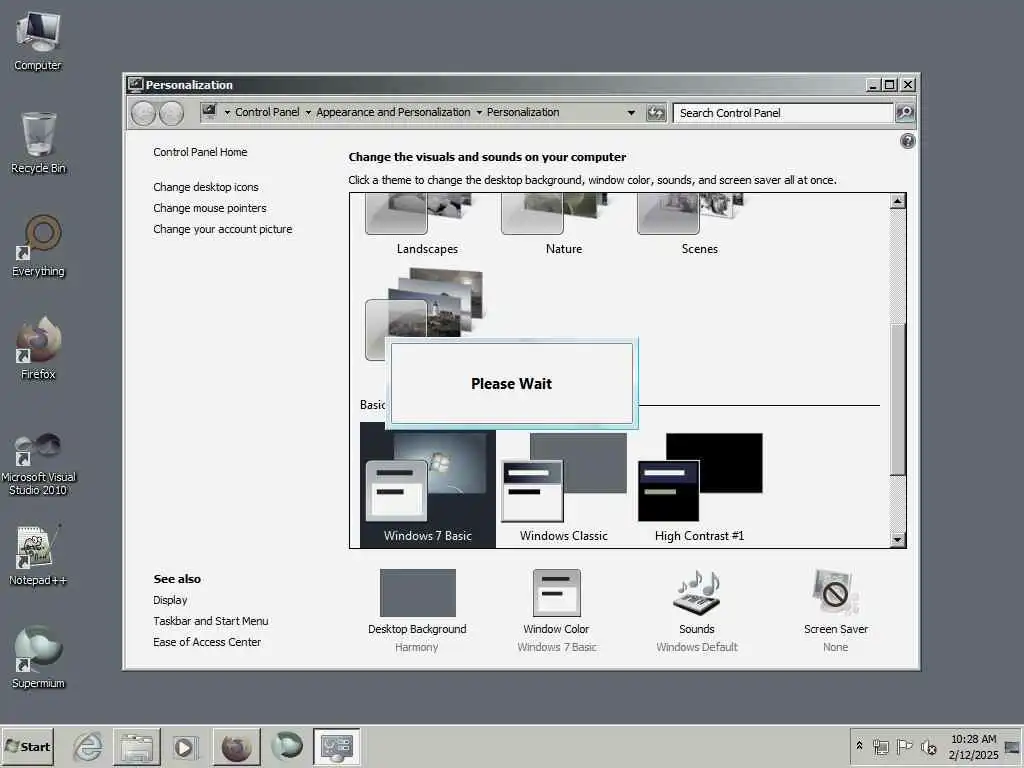Screen dimensions: 1024x768
Task: Click the volume speaker tray icon
Action: pyautogui.click(x=928, y=746)
